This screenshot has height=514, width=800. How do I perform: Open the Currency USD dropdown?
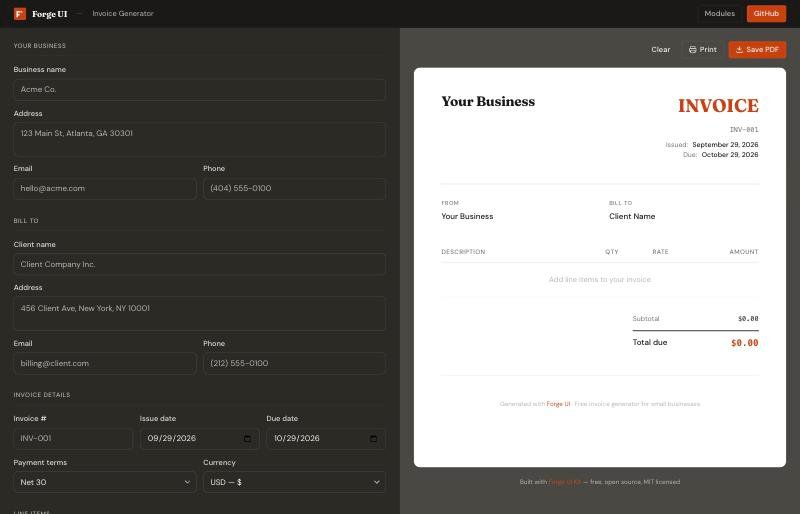[x=294, y=482]
